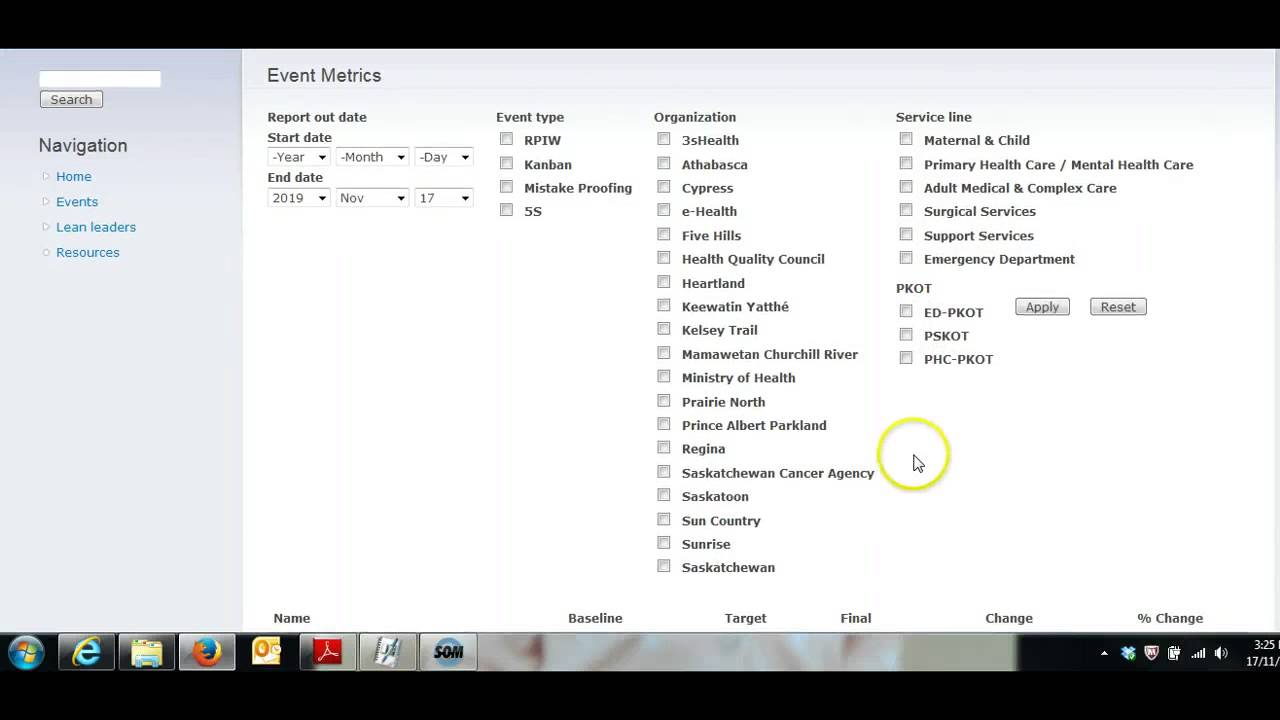This screenshot has width=1280, height=720.
Task: Check the Cypress organization box
Action: (664, 187)
